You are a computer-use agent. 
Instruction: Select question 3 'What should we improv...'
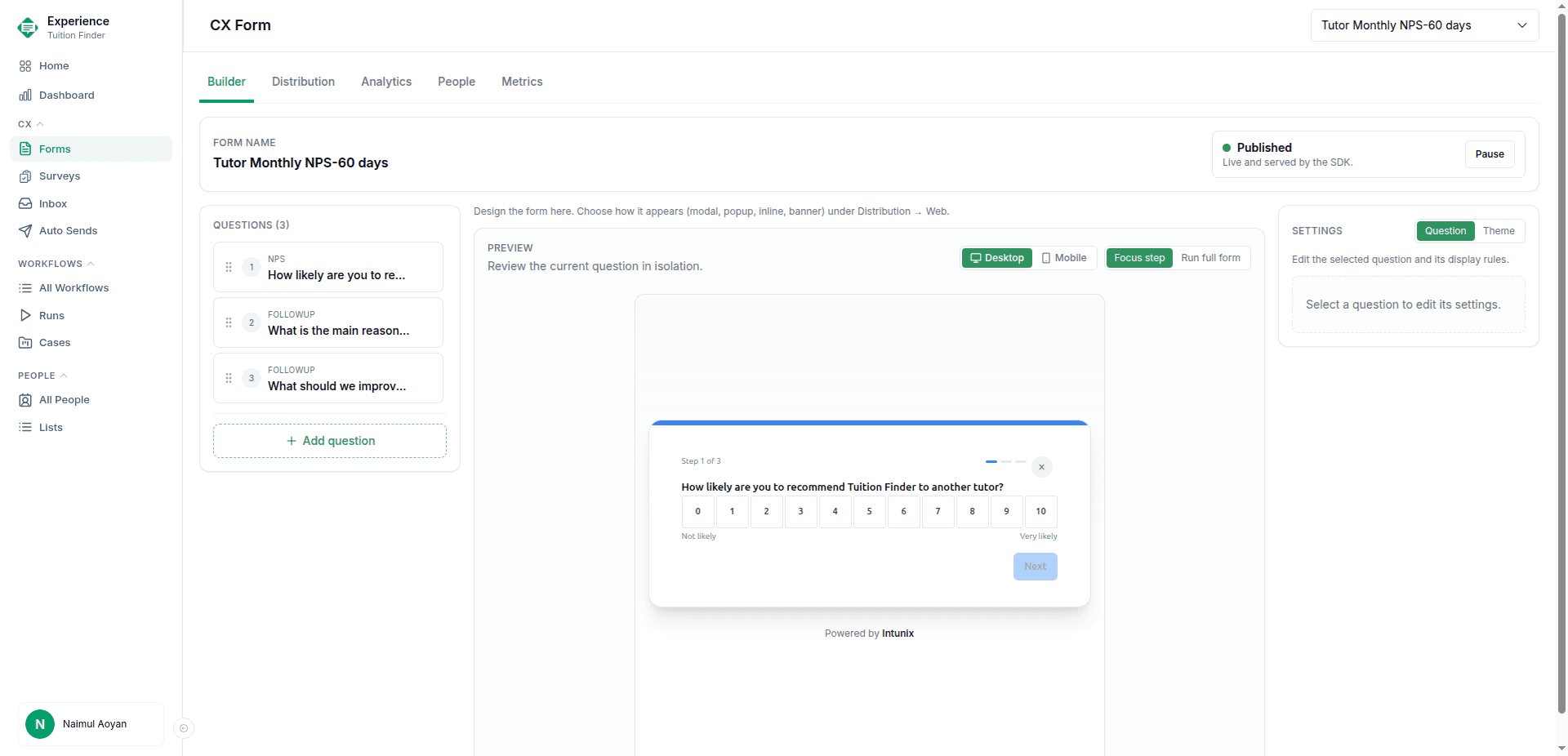(x=328, y=378)
